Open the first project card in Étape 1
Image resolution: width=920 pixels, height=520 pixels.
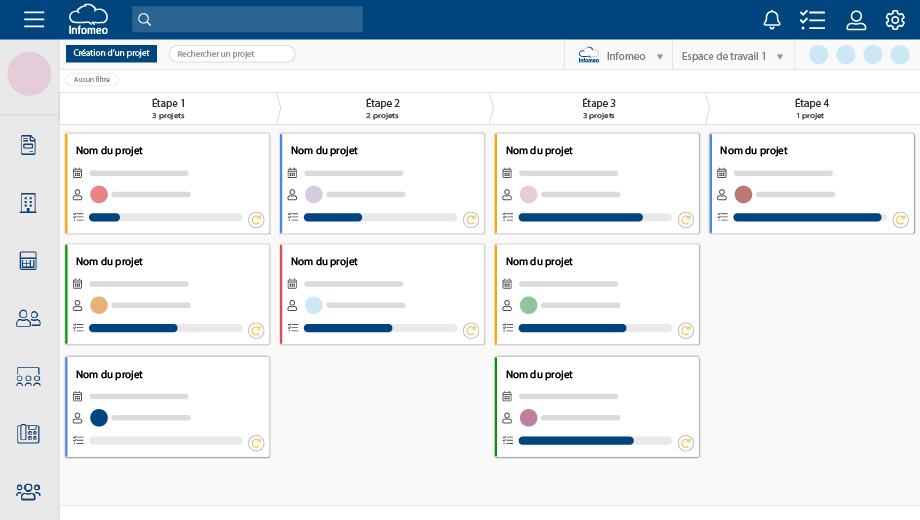click(x=167, y=183)
